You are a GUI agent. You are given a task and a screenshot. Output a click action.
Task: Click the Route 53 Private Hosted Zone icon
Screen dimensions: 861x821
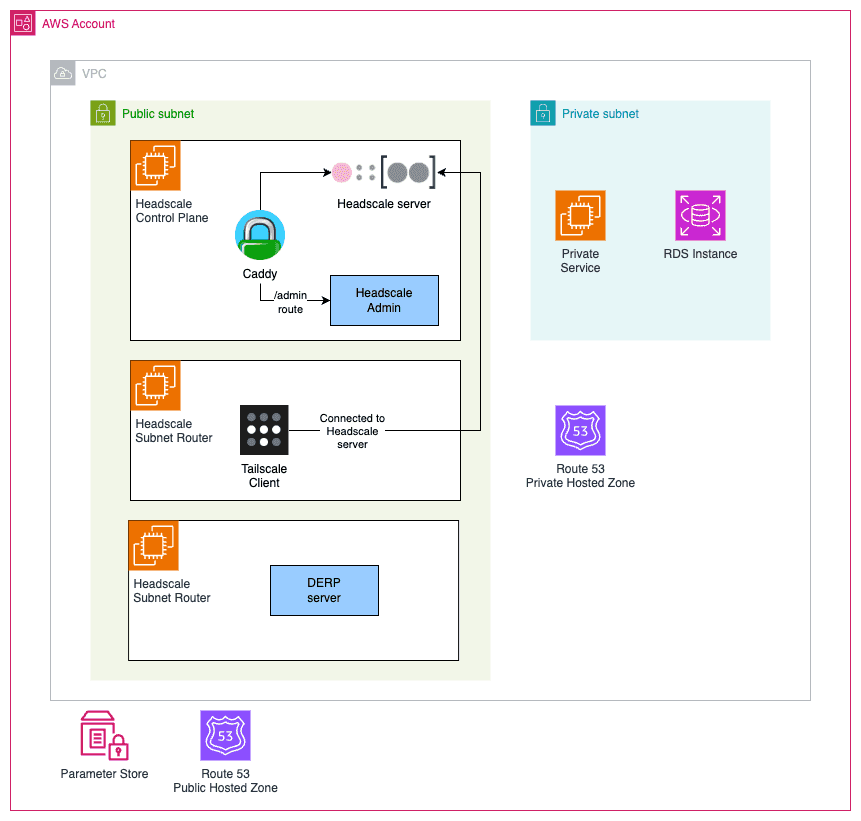pyautogui.click(x=580, y=431)
